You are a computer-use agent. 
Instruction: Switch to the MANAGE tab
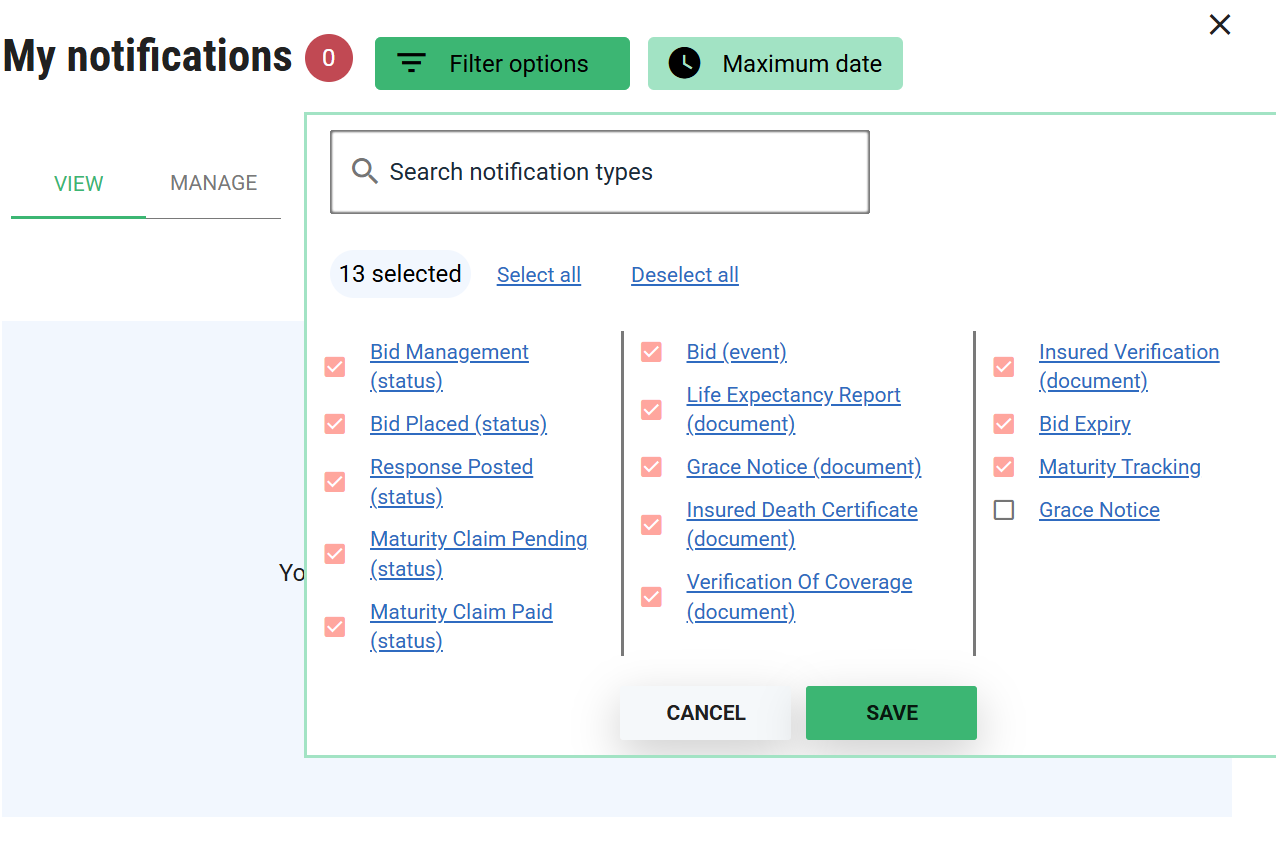point(213,183)
